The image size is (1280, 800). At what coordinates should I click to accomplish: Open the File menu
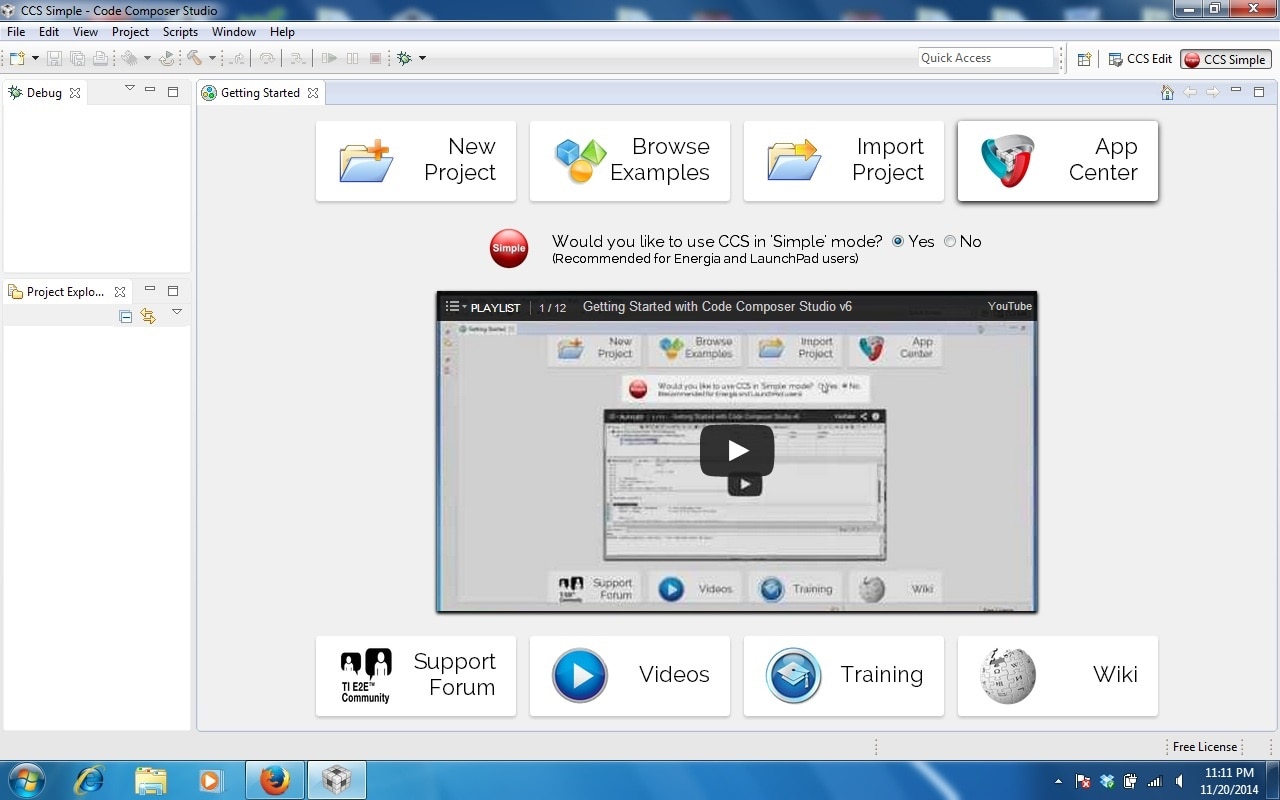pos(16,32)
